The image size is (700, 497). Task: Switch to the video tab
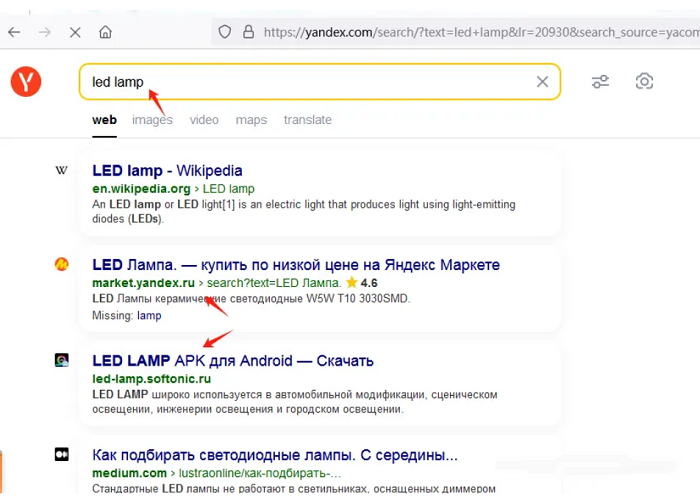pyautogui.click(x=204, y=120)
